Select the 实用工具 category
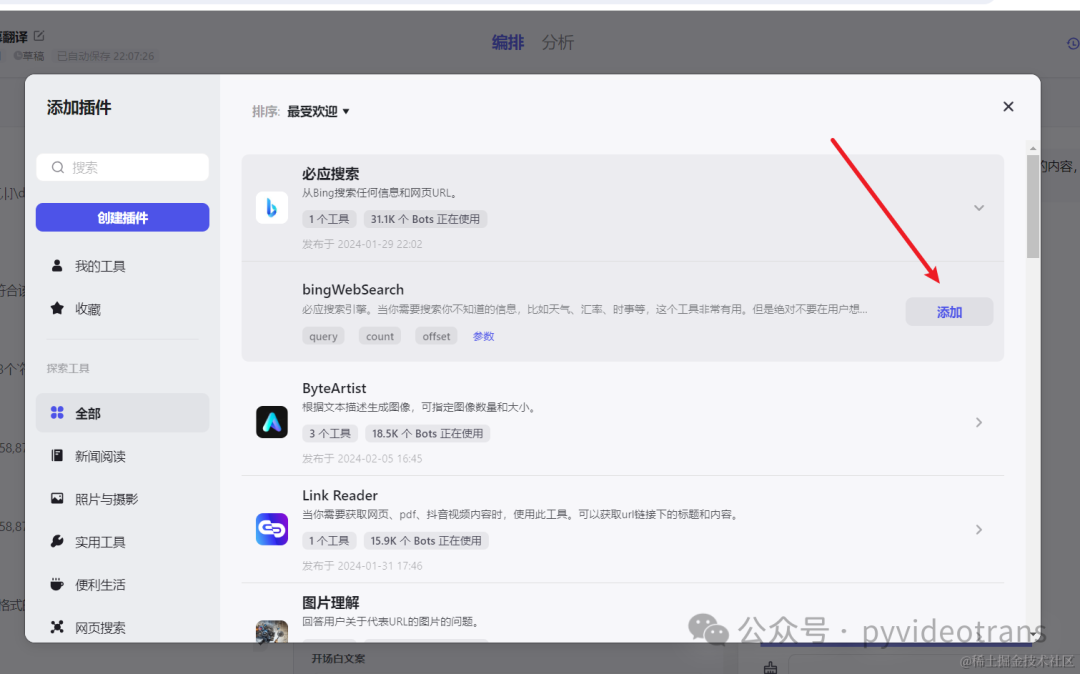 (123, 542)
